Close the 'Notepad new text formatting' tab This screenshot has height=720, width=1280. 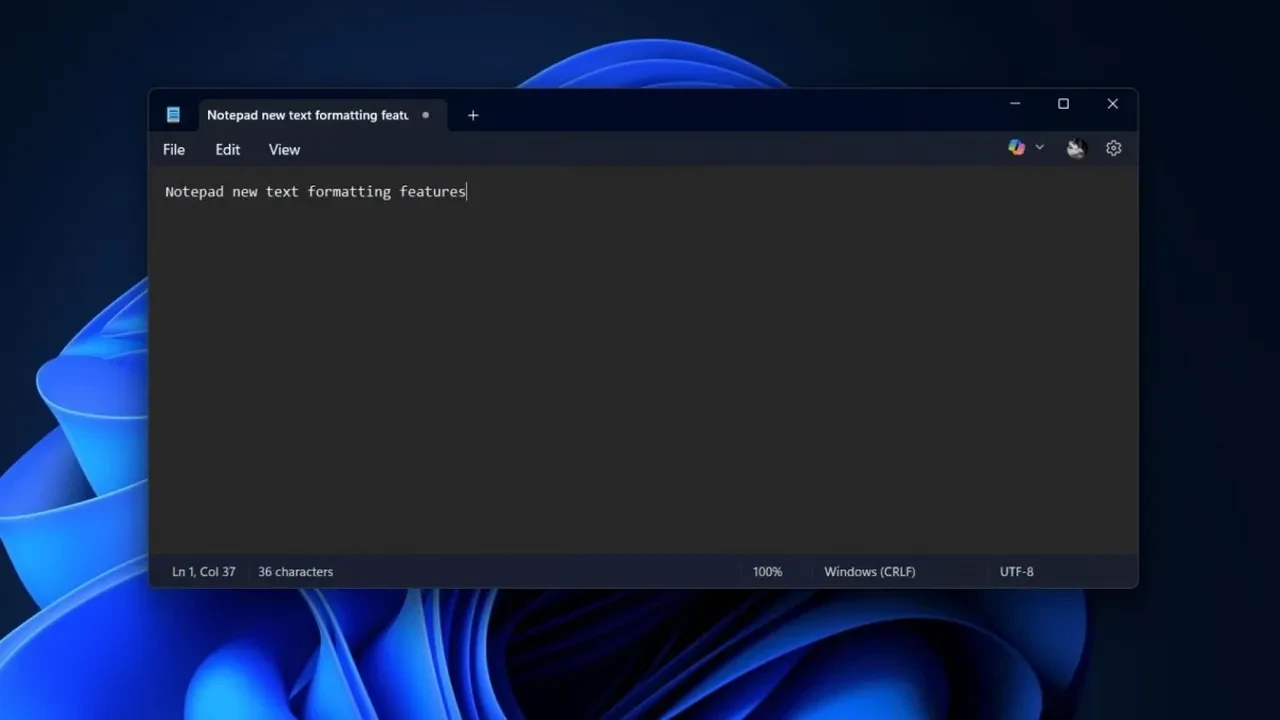(425, 115)
